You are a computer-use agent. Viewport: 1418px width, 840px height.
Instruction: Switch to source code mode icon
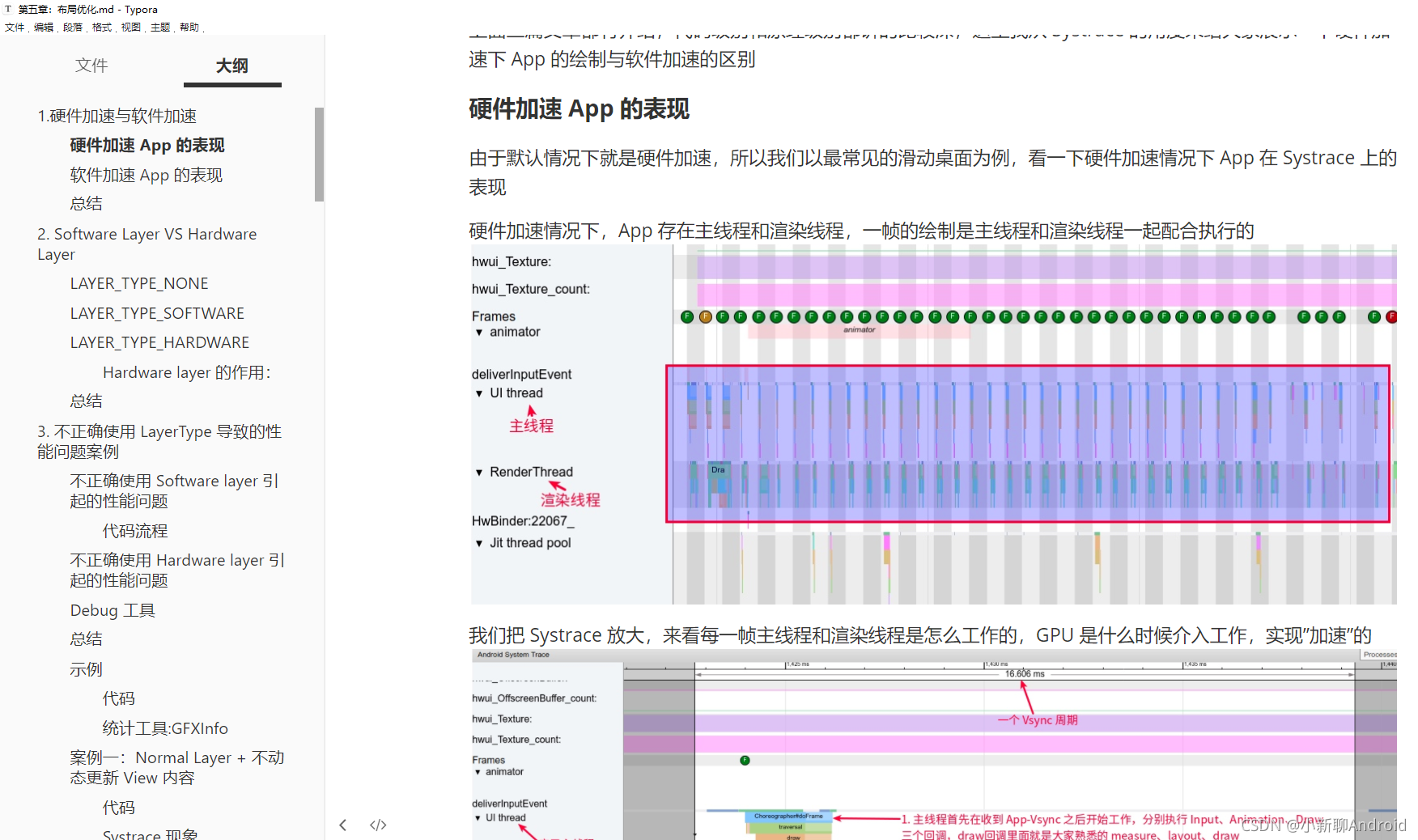(378, 825)
